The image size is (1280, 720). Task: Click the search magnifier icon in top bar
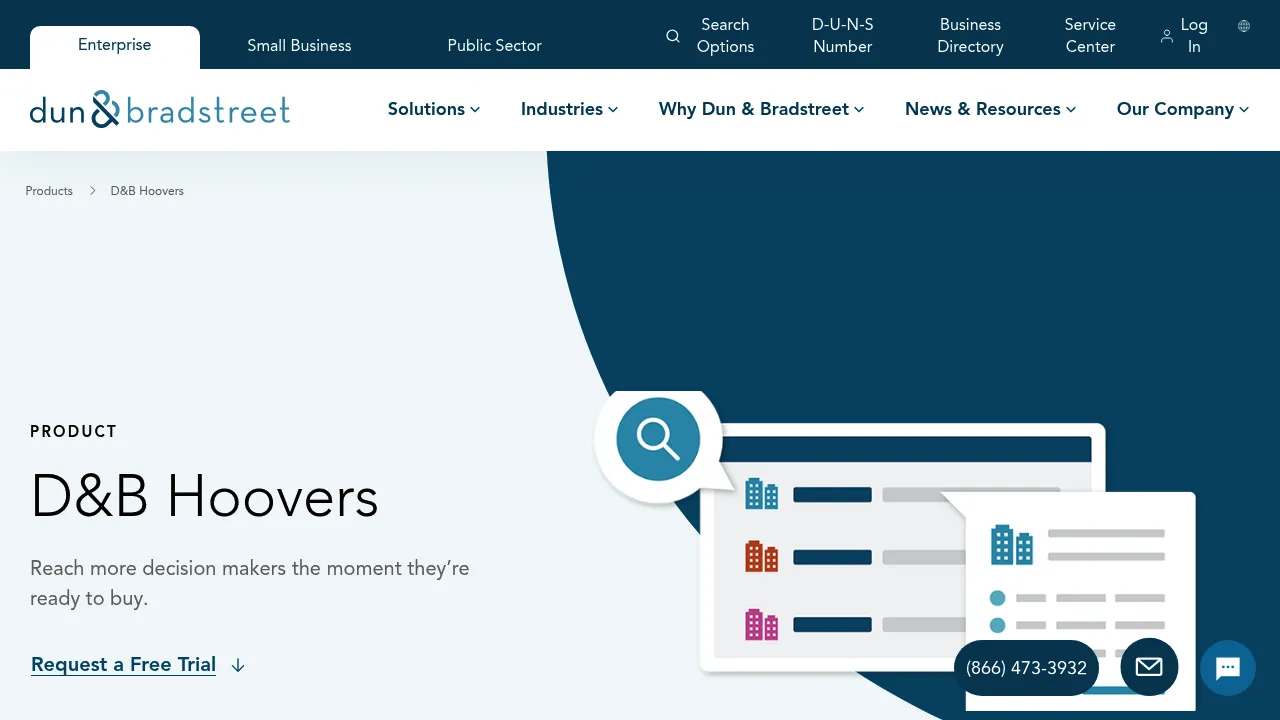(x=673, y=36)
